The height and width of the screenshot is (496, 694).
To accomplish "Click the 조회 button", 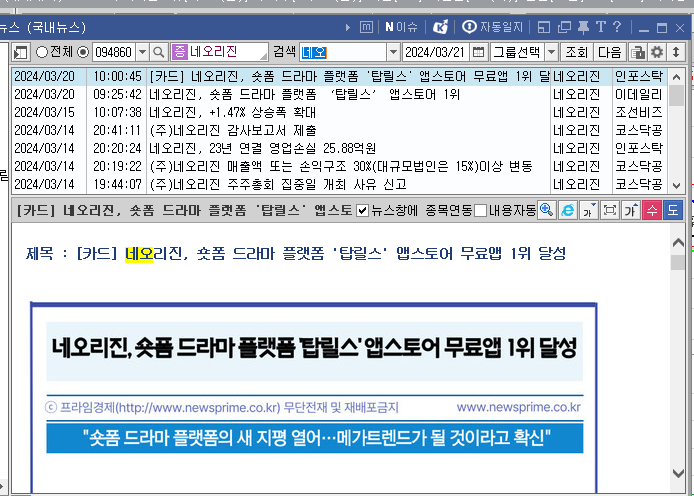I will pyautogui.click(x=576, y=52).
